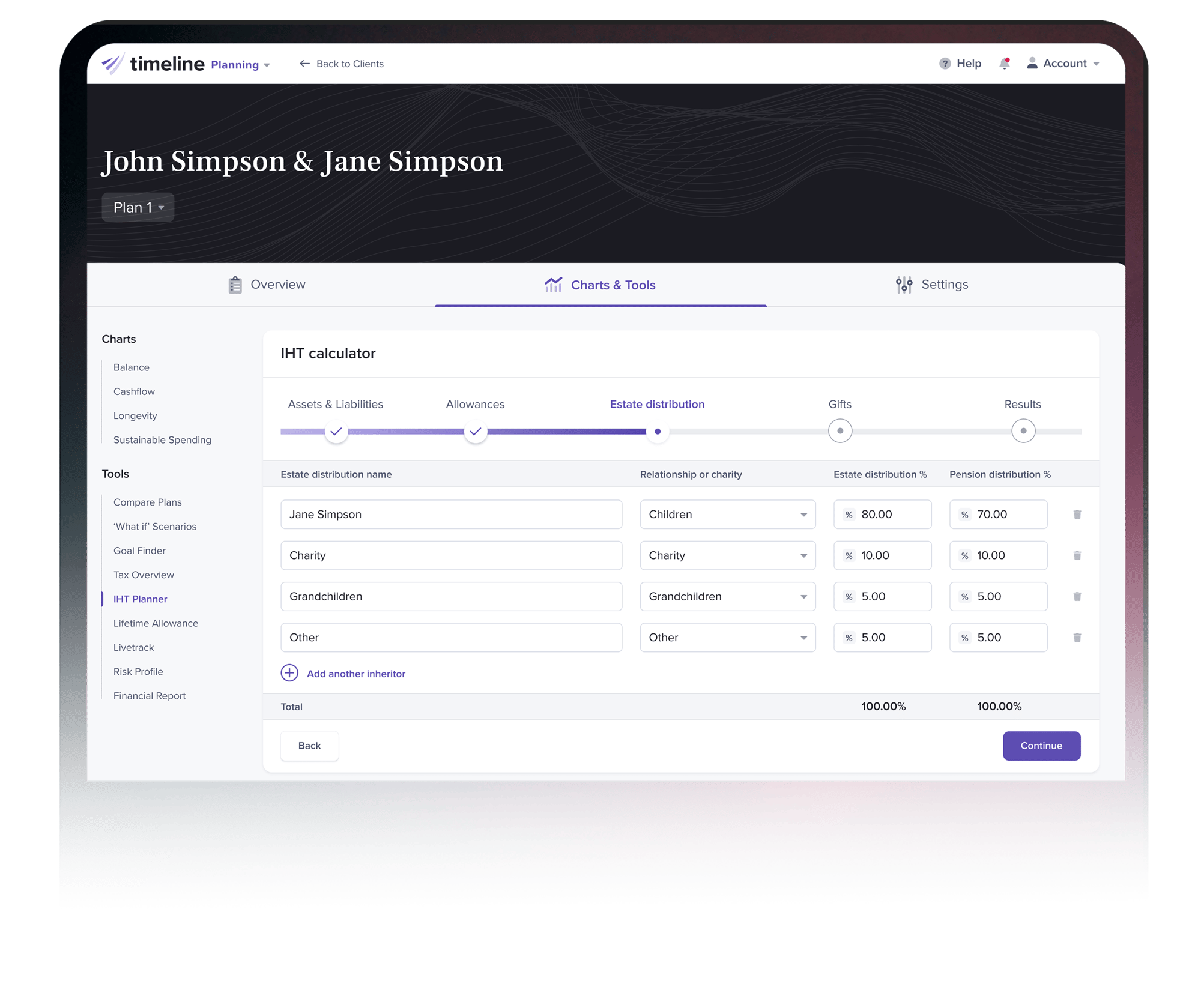This screenshot has width=1201, height=1008.
Task: Switch to the Charts & Tools tab
Action: 600,285
